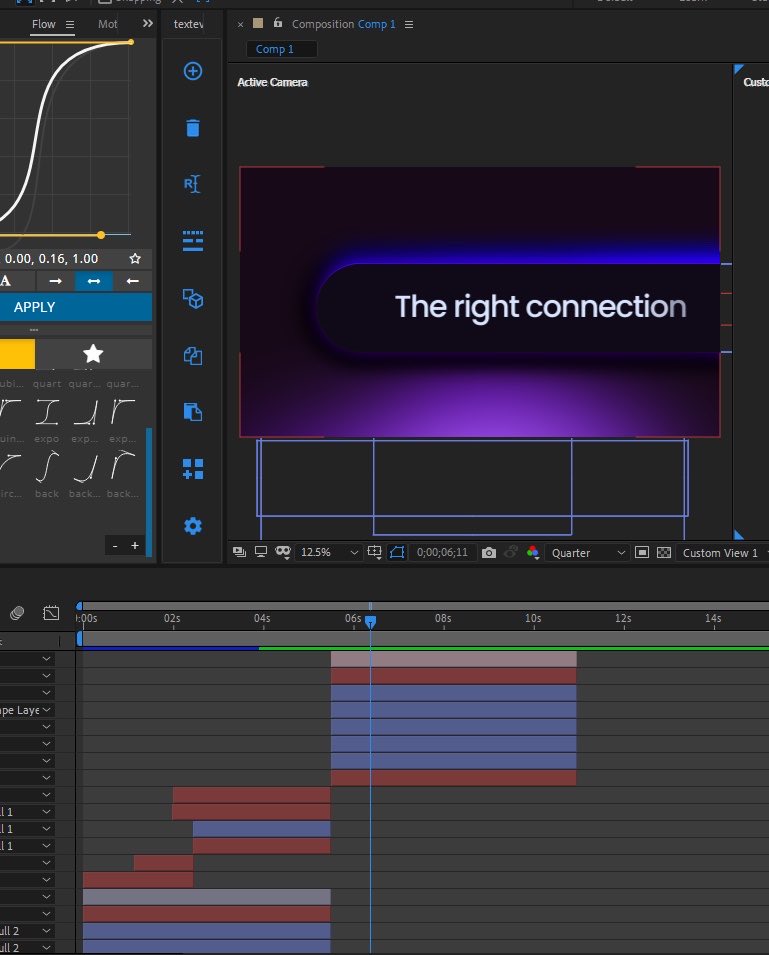The height and width of the screenshot is (955, 769).
Task: Select the right arrow ease direction
Action: (x=55, y=281)
